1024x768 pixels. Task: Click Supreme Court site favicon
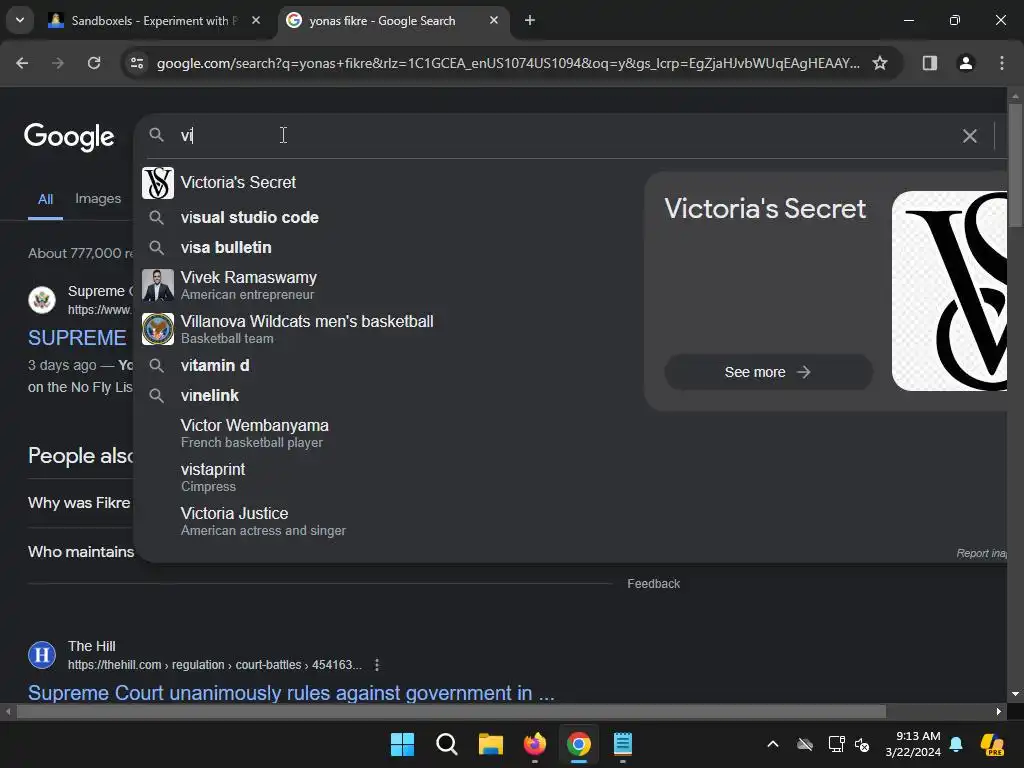(42, 300)
